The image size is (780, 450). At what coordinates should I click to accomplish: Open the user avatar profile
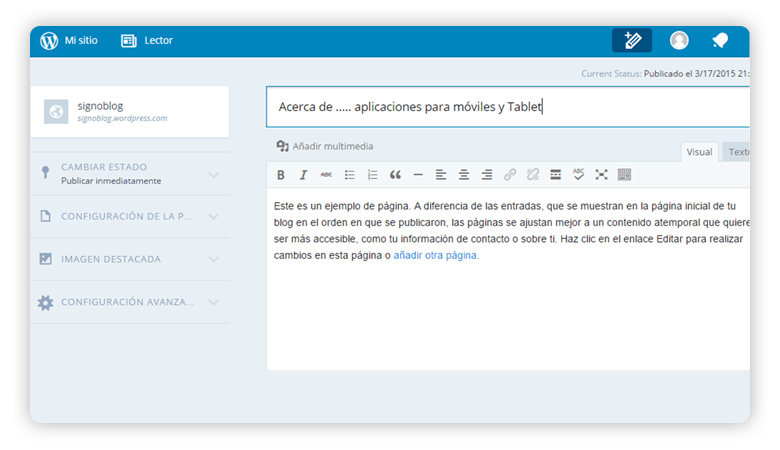point(679,40)
